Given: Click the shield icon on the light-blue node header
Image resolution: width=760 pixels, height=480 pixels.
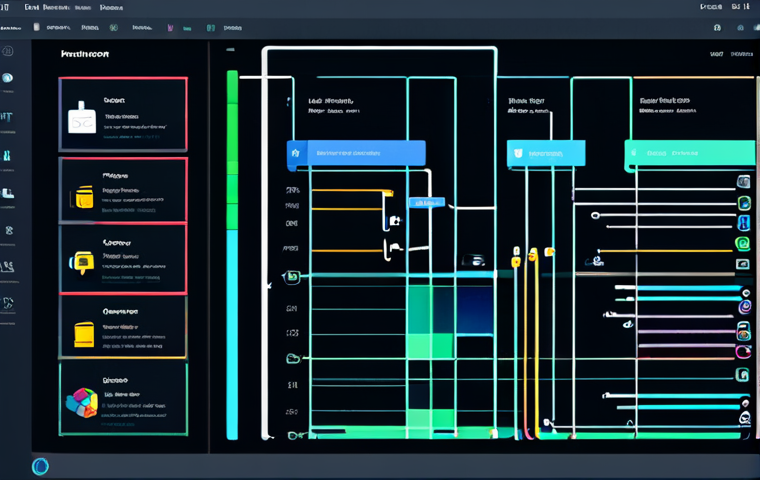Looking at the screenshot, I should coord(518,153).
